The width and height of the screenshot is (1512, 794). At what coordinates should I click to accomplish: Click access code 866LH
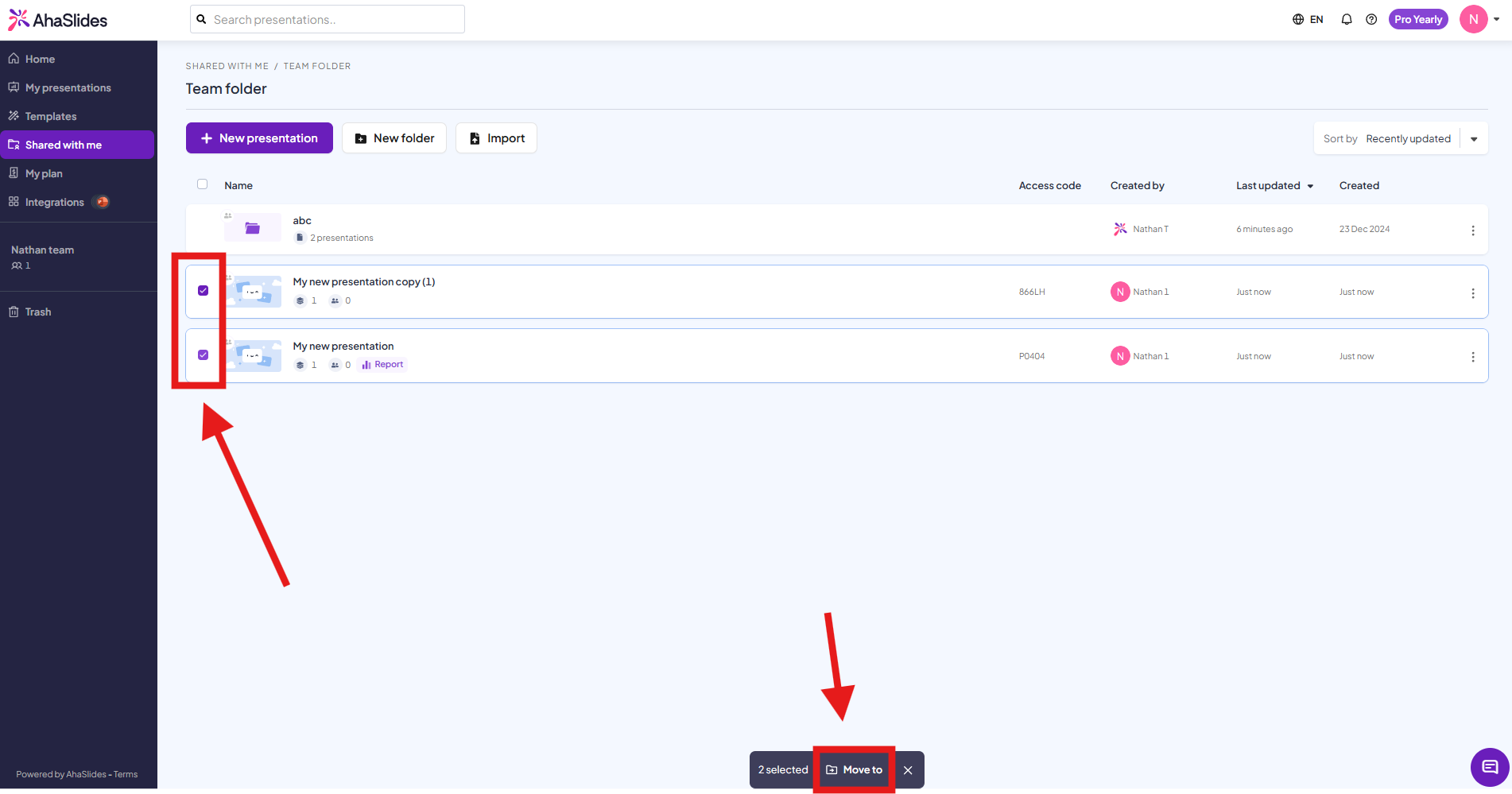click(1032, 292)
